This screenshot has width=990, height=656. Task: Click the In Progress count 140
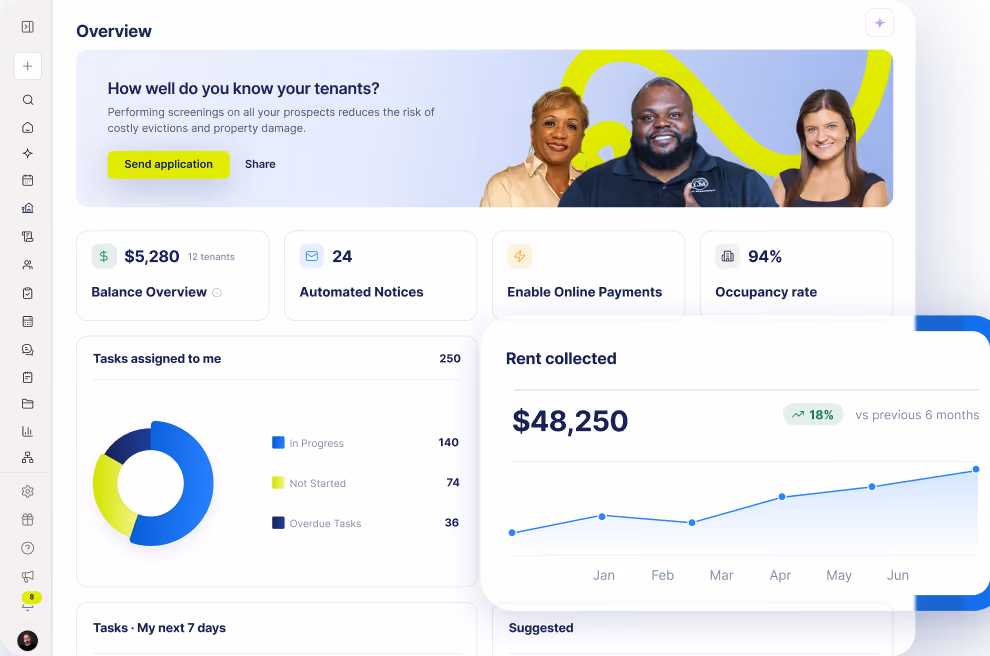point(449,443)
